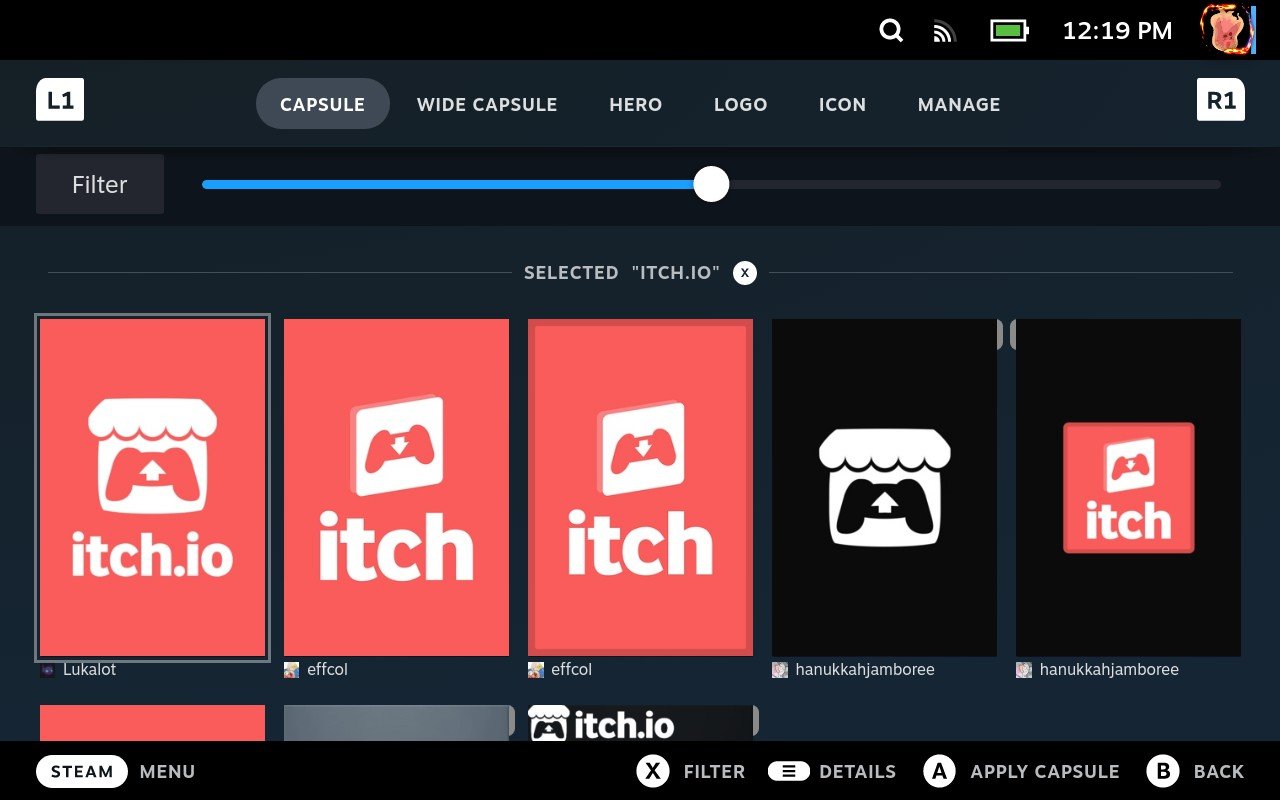The width and height of the screenshot is (1280, 800).
Task: Open details for the capsule
Action: [790, 771]
